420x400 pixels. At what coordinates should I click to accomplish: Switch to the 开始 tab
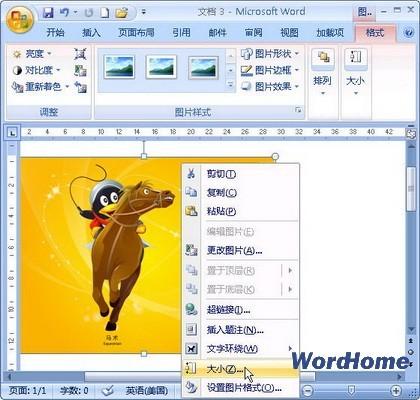55,32
